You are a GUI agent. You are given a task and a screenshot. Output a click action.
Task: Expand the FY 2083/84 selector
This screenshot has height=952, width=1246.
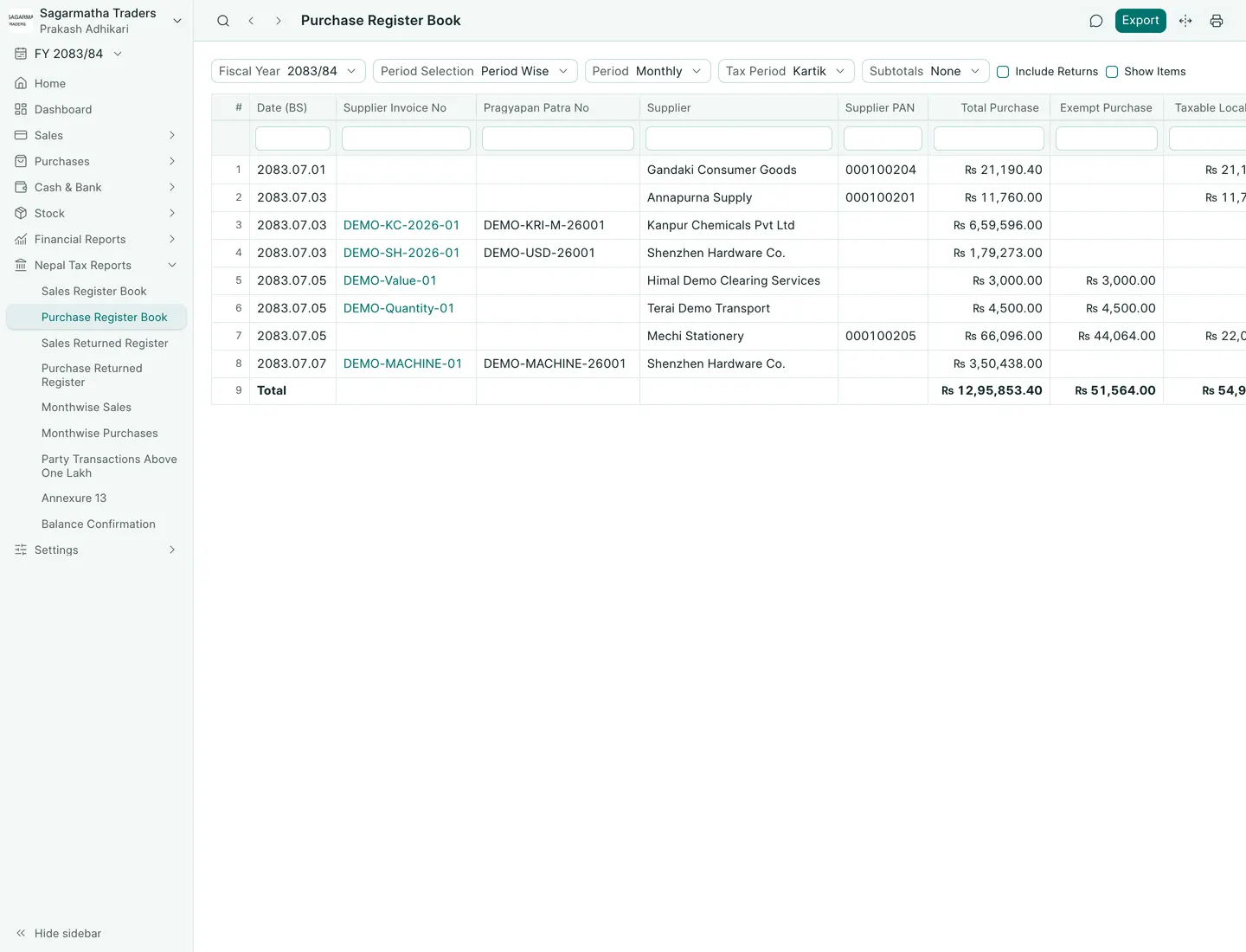(118, 54)
